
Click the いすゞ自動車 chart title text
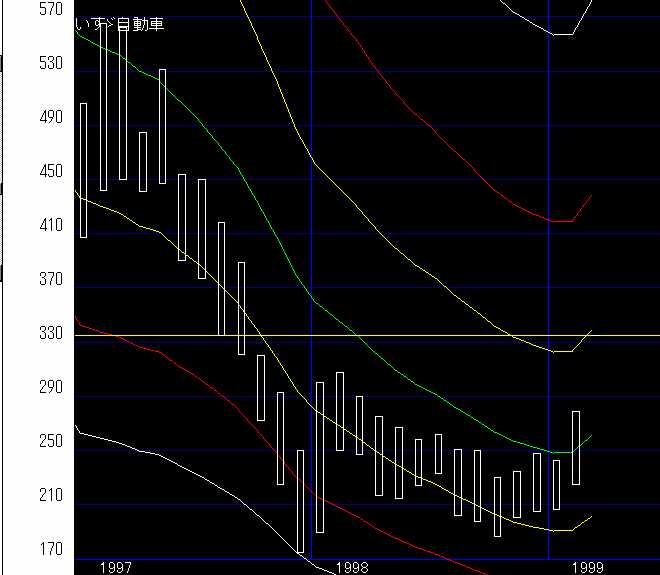(x=120, y=24)
